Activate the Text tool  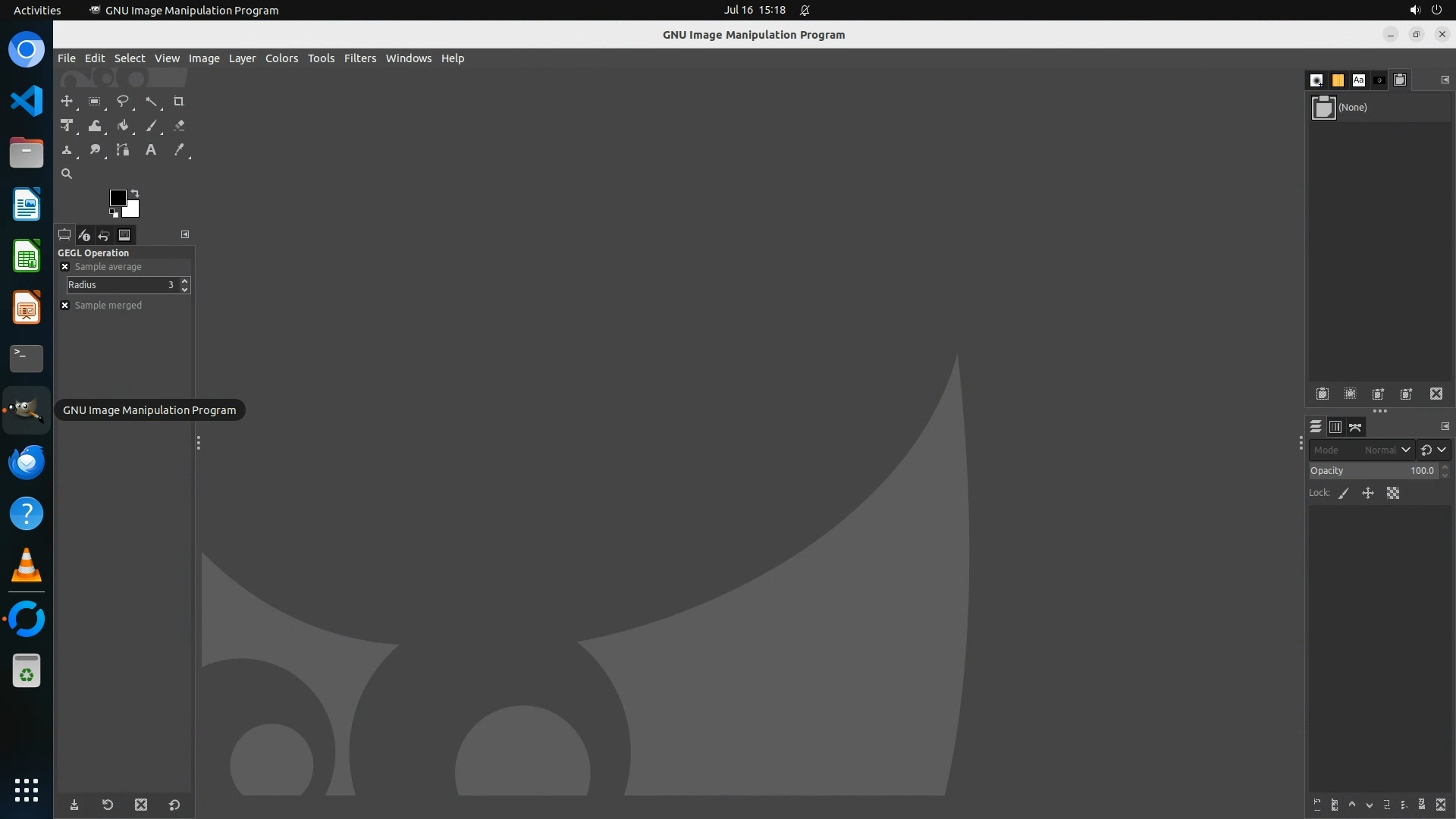click(151, 150)
